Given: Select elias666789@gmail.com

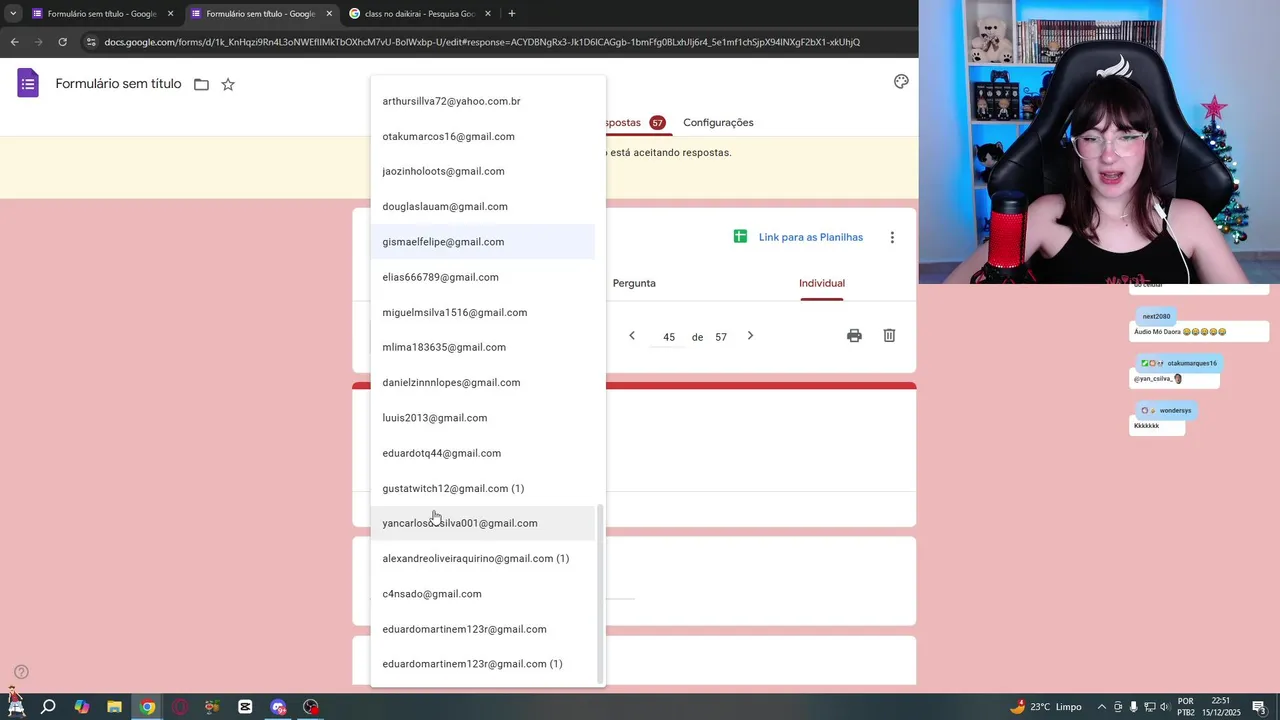Looking at the screenshot, I should (x=483, y=277).
